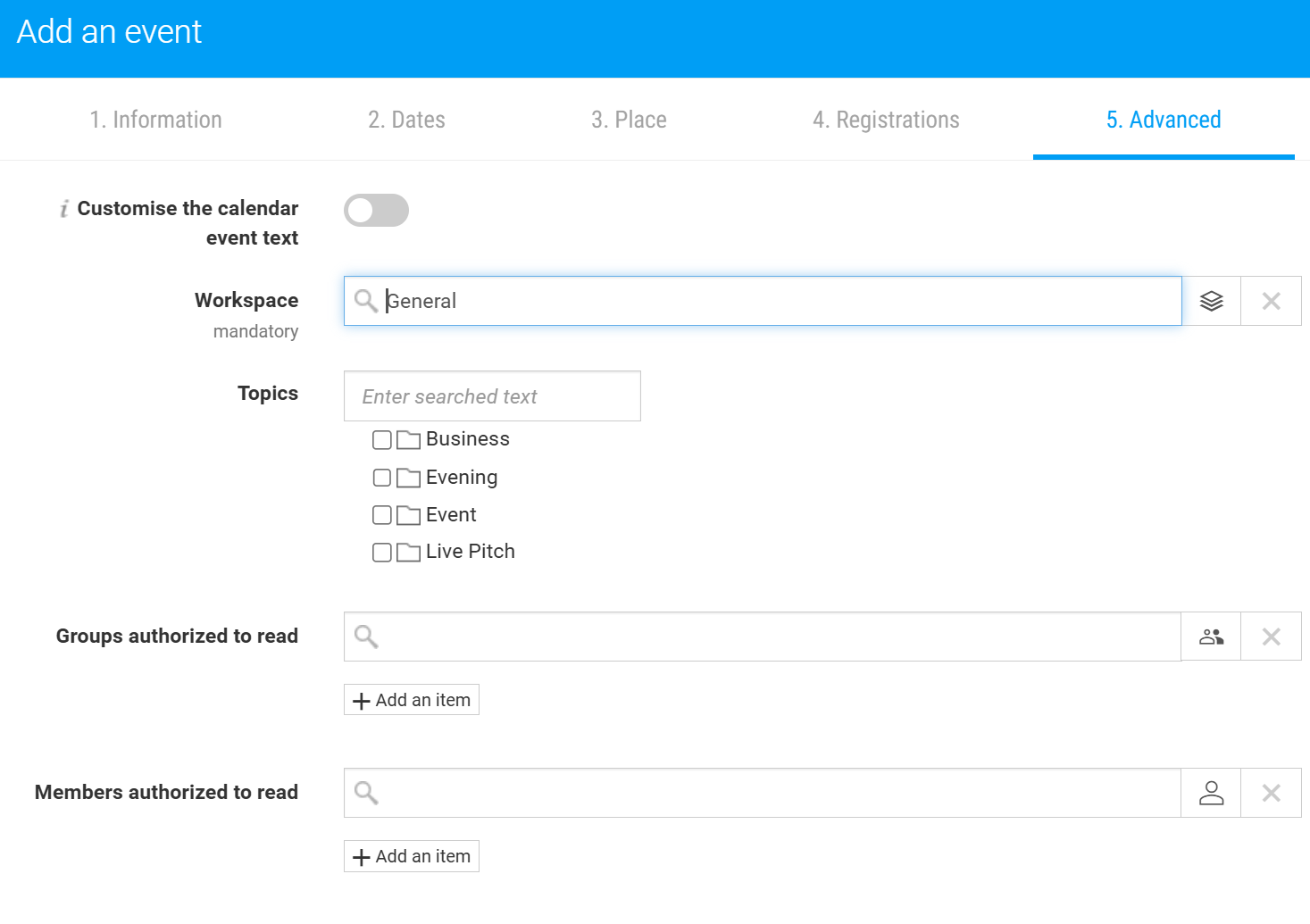Select the Event topic label
The width and height of the screenshot is (1310, 924).
[x=451, y=515]
